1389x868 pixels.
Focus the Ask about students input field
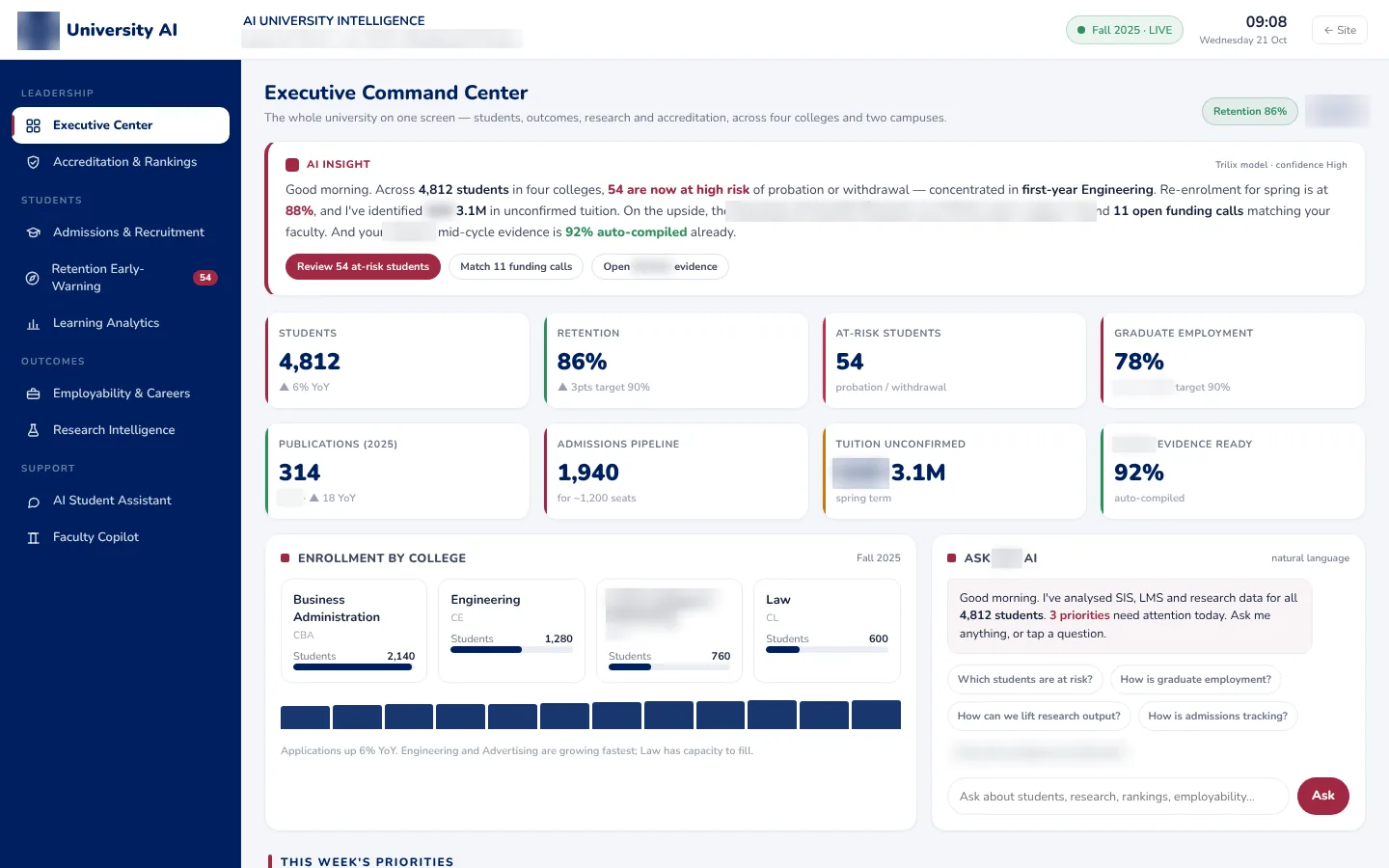(1119, 797)
